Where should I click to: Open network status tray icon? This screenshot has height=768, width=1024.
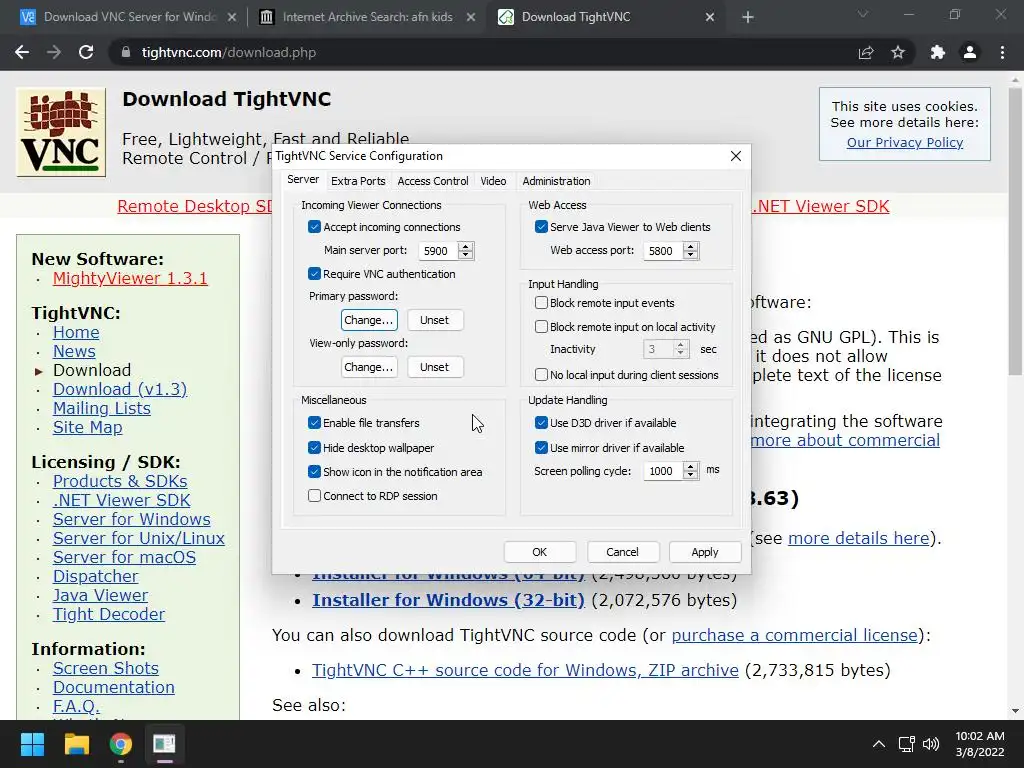point(906,744)
